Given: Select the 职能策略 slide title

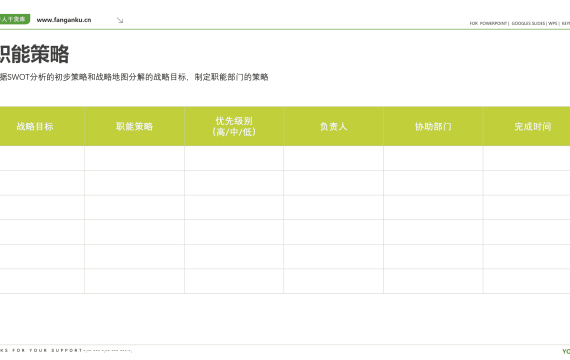Looking at the screenshot, I should tap(34, 54).
